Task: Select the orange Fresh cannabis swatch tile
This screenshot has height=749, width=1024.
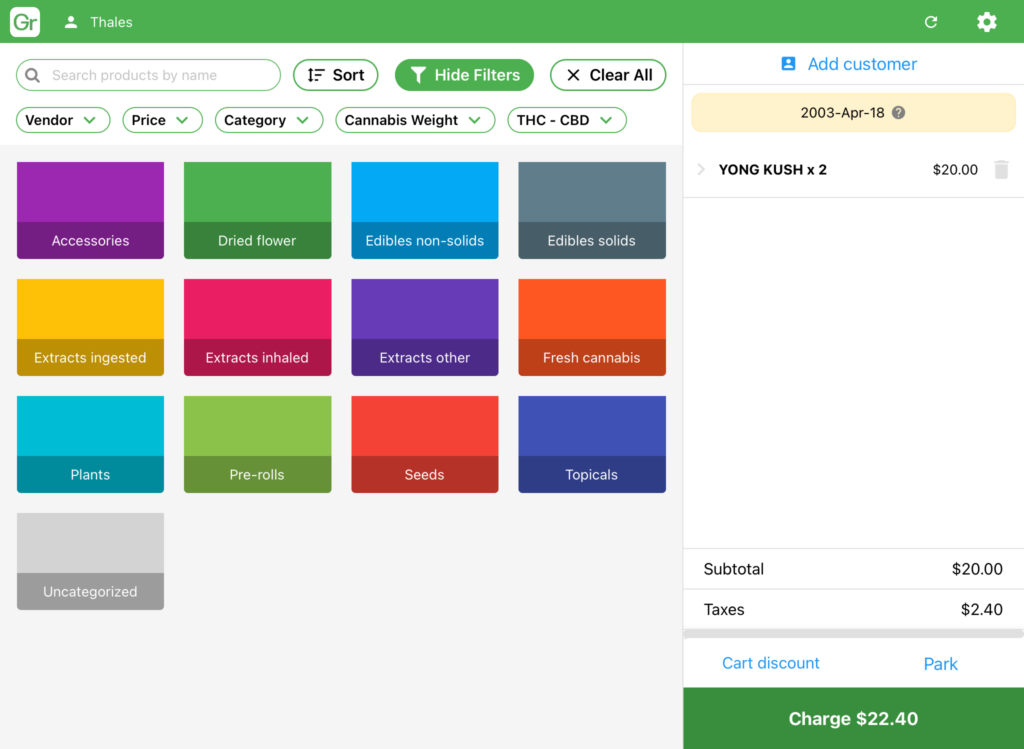Action: pyautogui.click(x=592, y=327)
